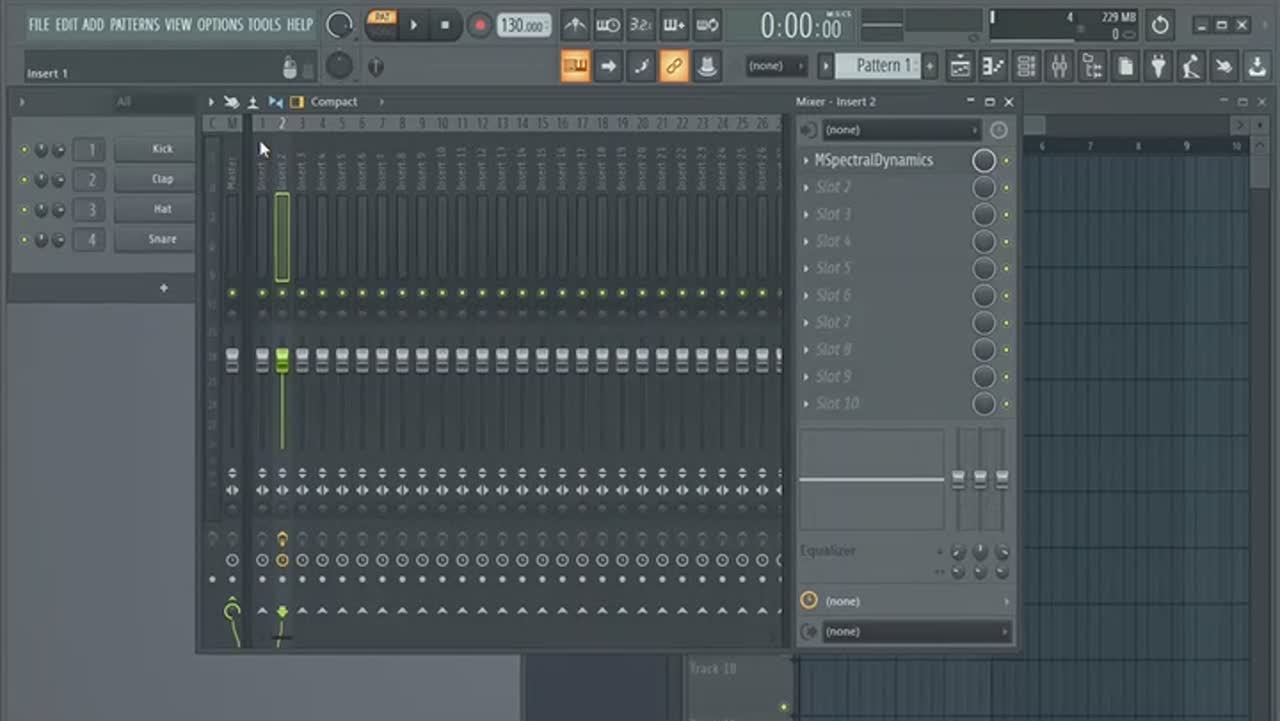Image resolution: width=1280 pixels, height=721 pixels.
Task: Click the metronome icon
Action: click(575, 25)
